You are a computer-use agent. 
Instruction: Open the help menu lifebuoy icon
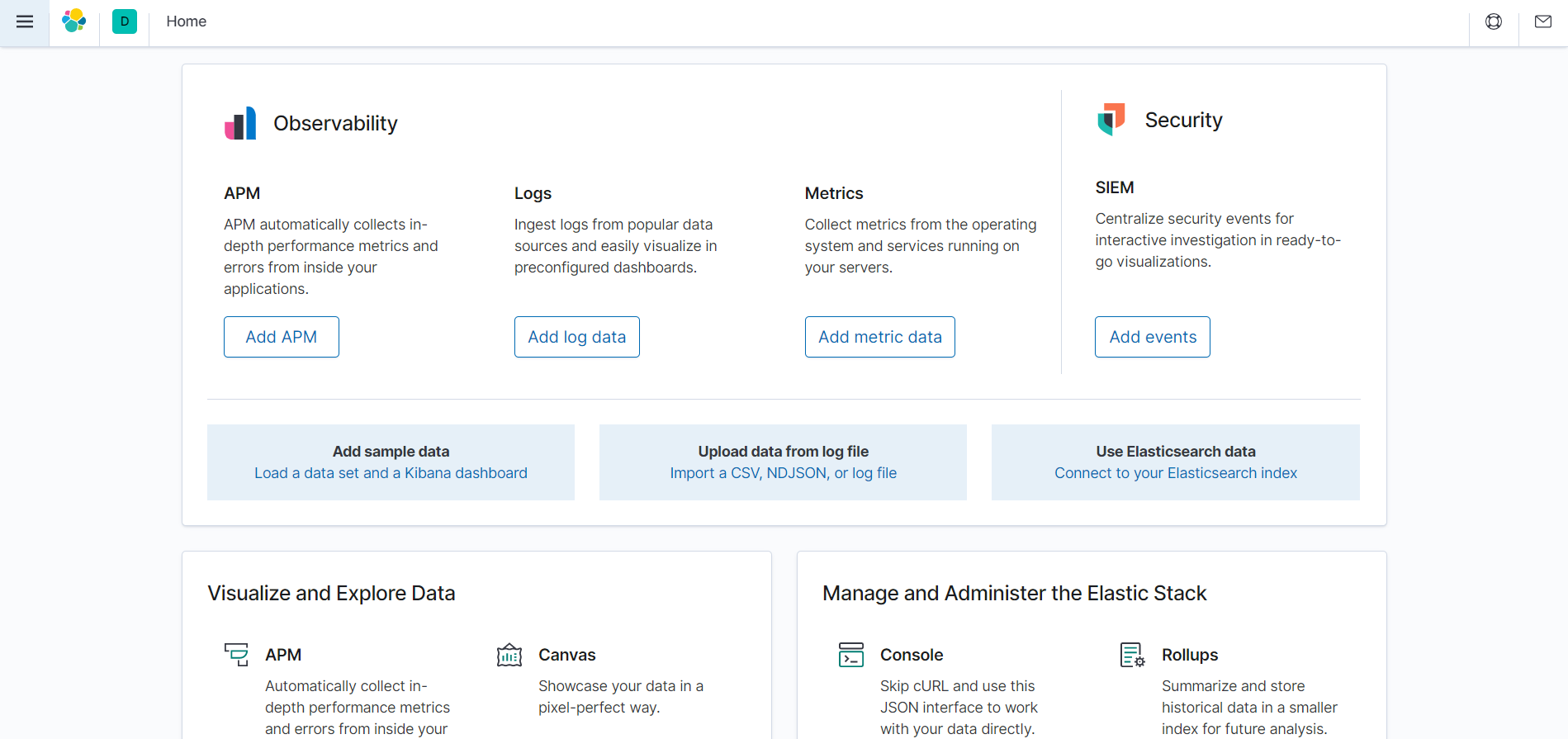point(1494,21)
